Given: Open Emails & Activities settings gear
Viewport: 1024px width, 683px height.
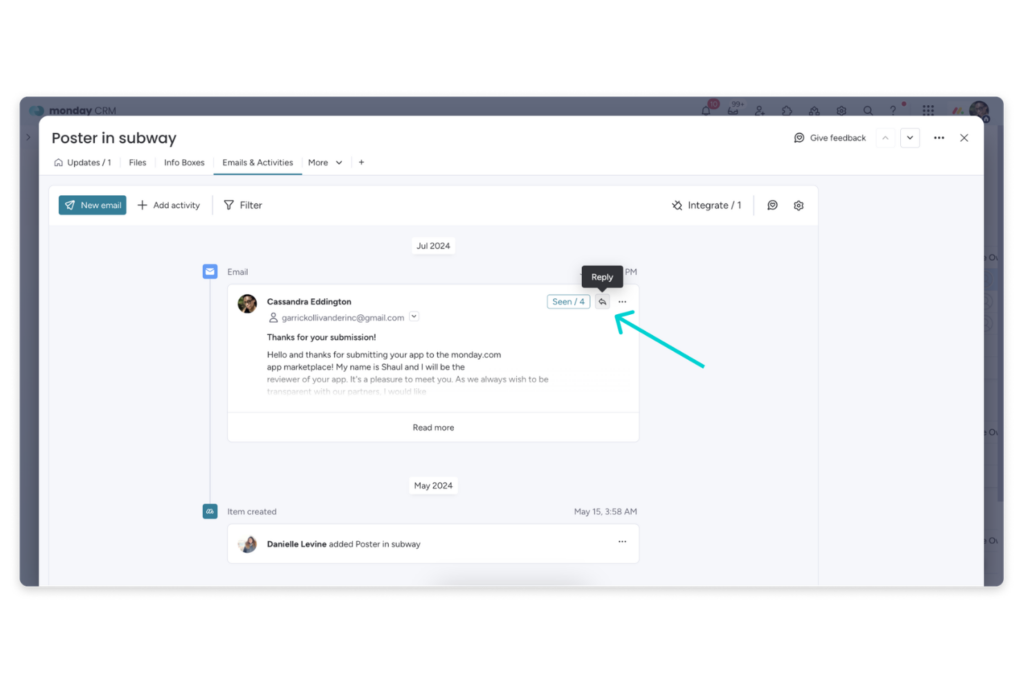Looking at the screenshot, I should point(799,205).
